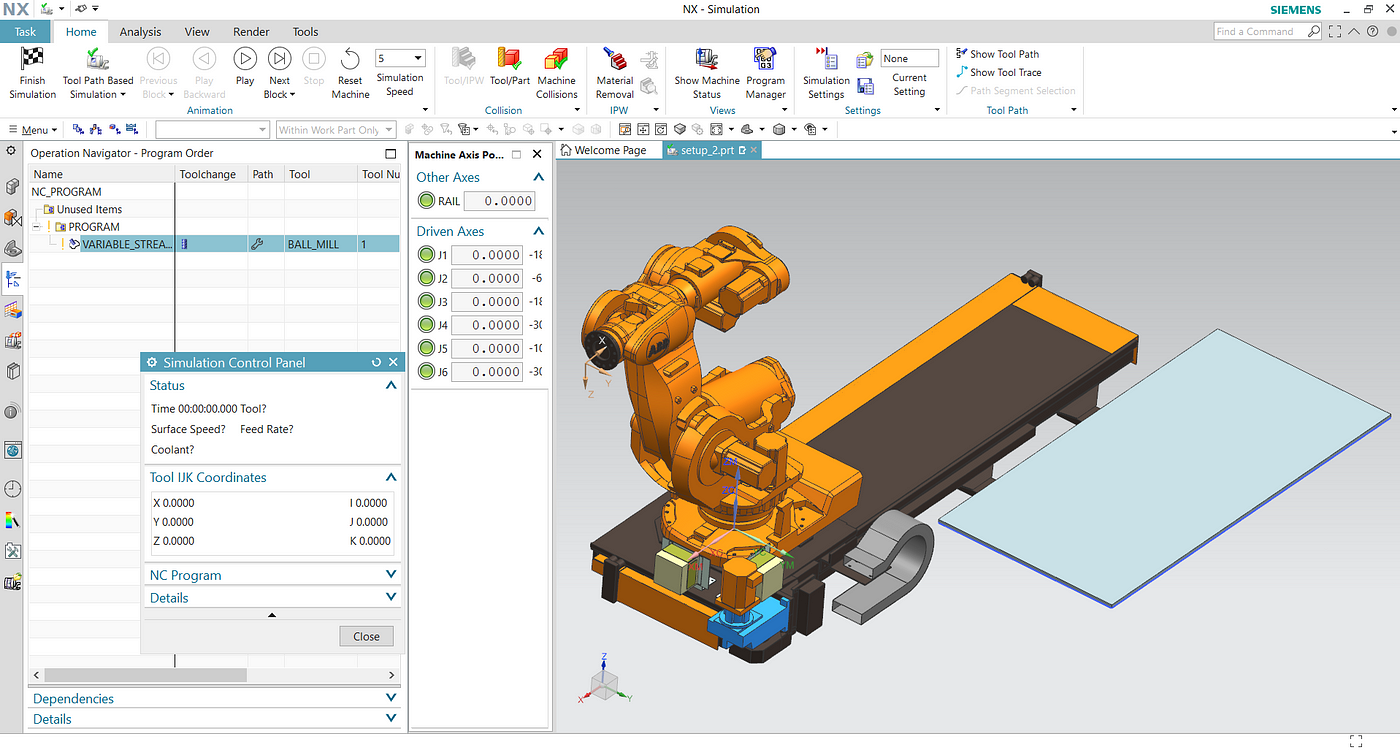Open Machine Collisions settings

tap(557, 73)
